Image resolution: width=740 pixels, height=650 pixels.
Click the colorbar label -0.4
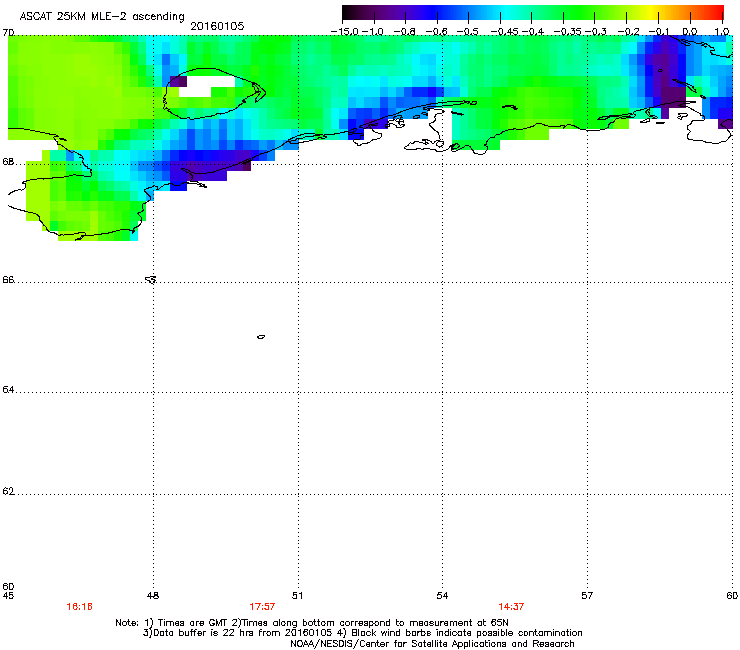(533, 32)
